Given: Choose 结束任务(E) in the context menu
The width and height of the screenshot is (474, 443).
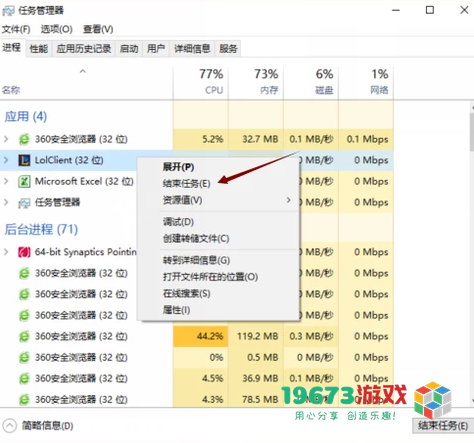Looking at the screenshot, I should (186, 184).
